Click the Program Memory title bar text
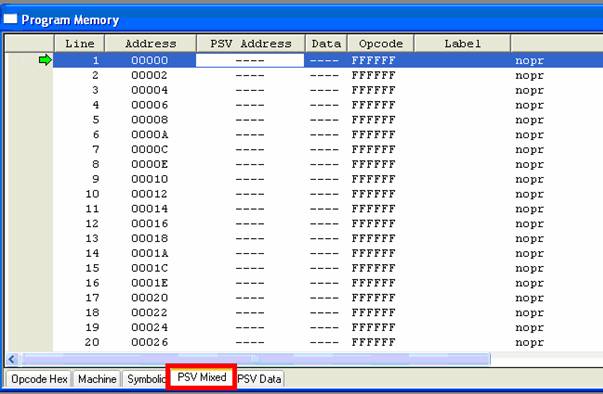This screenshot has height=394, width=603. (x=70, y=20)
